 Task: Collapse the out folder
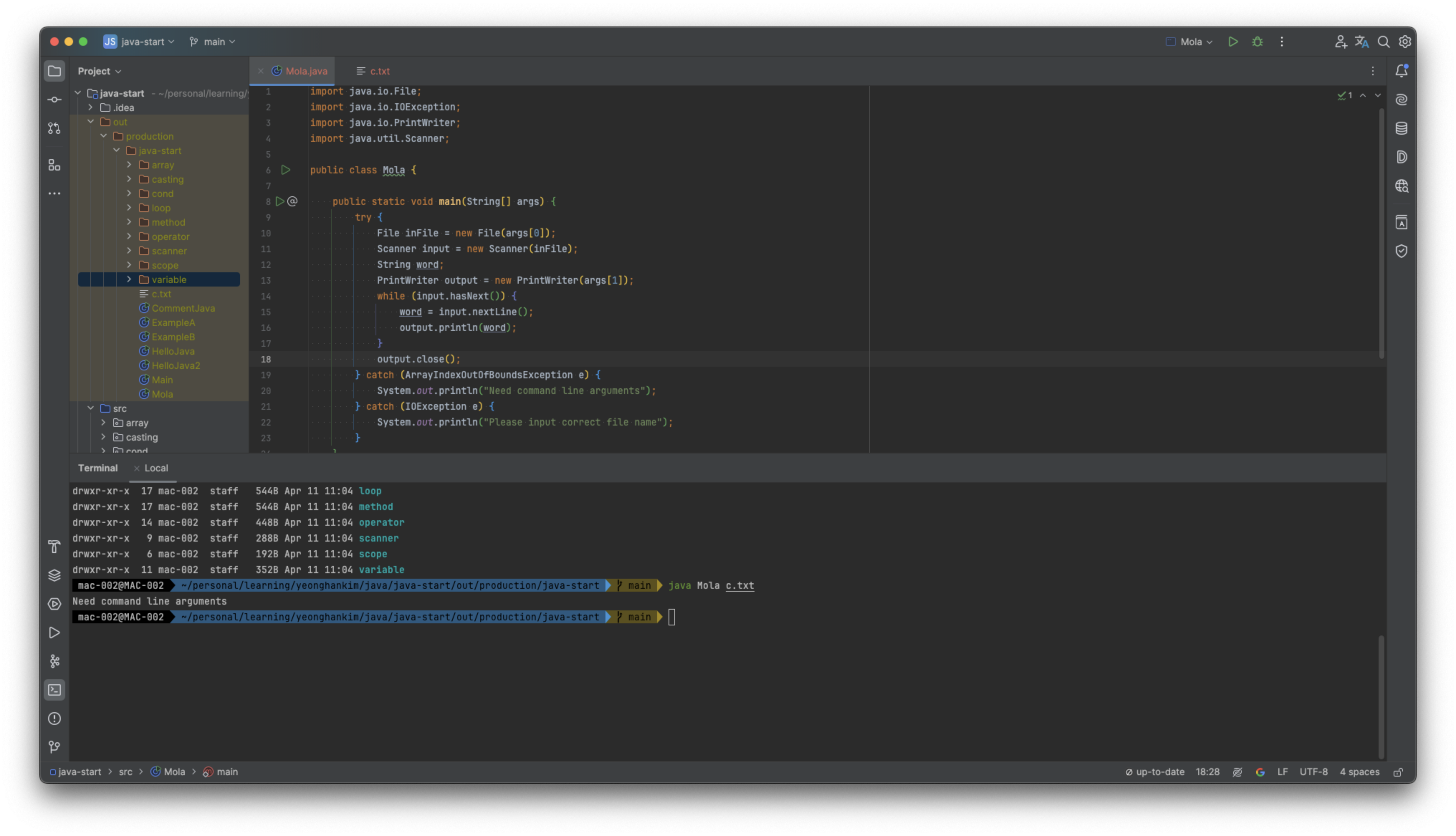91,122
